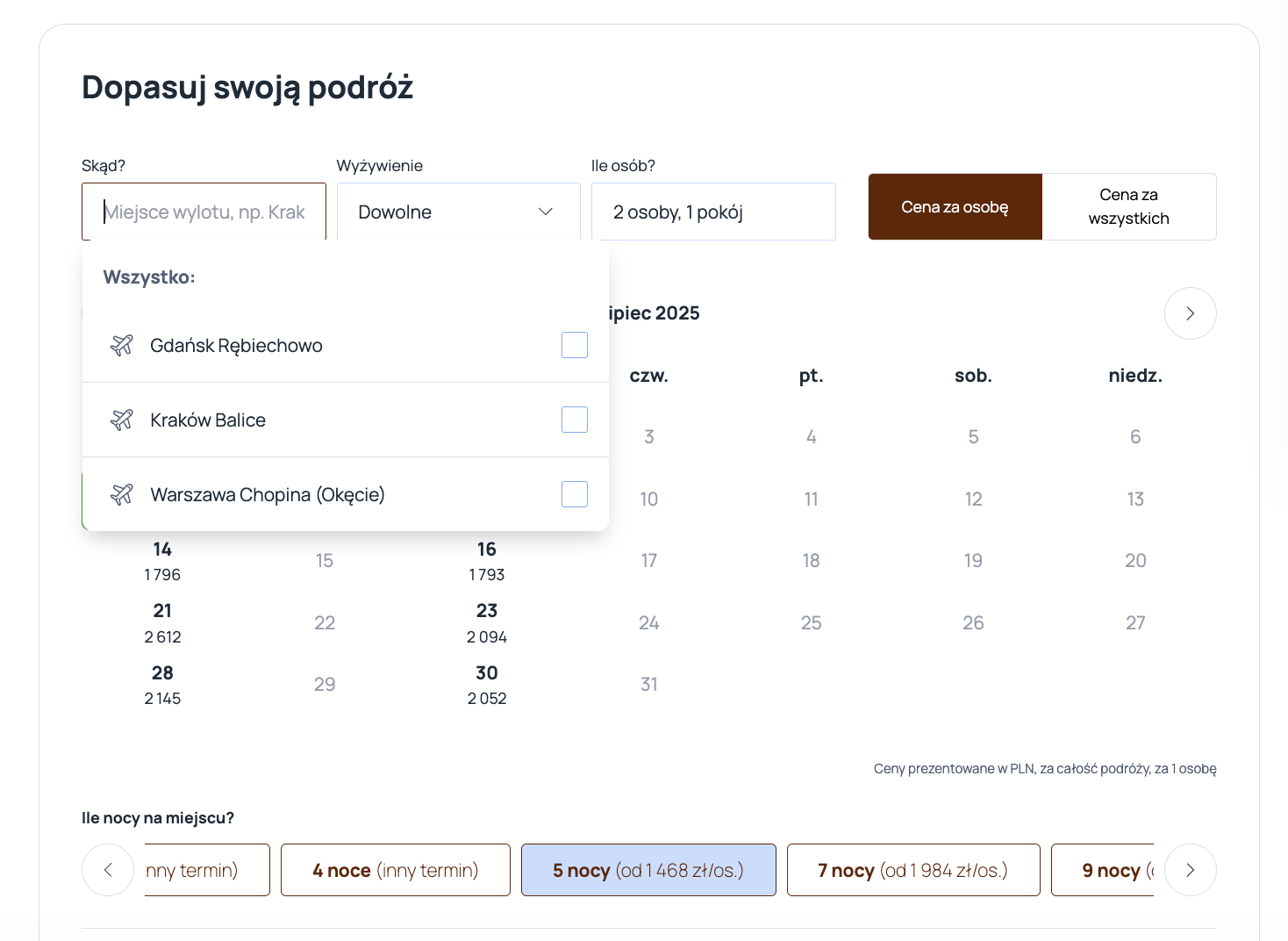Screen dimensions: 1288x941
Task: Click the airplane icon beside Kraków Balice
Action: coord(122,420)
